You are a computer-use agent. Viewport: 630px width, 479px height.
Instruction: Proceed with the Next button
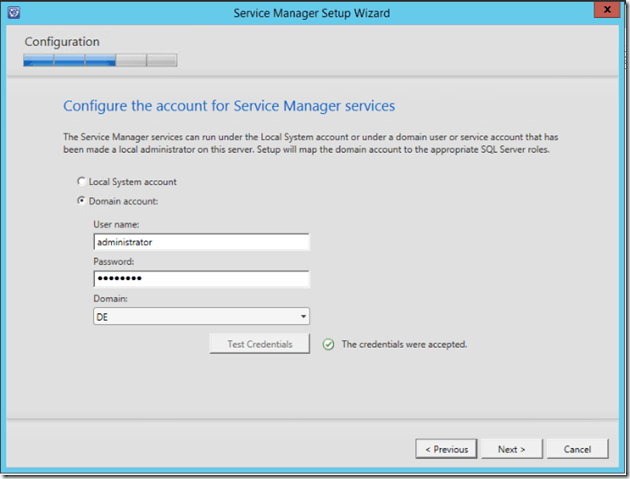tap(511, 449)
